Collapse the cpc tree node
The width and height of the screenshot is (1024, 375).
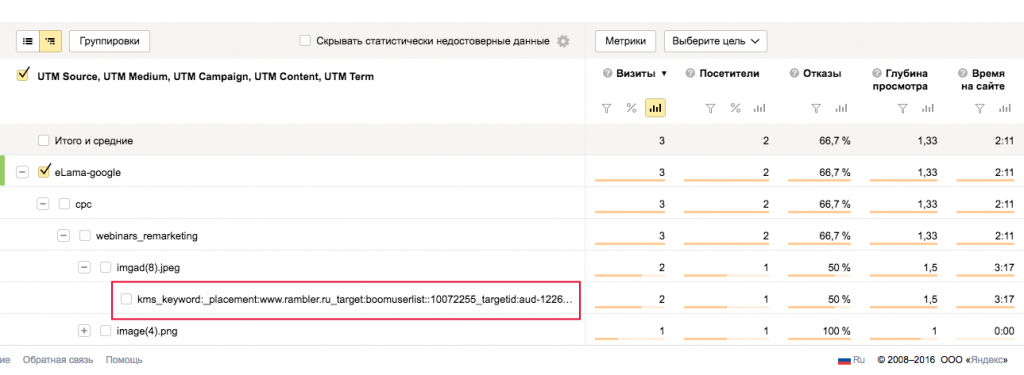tap(43, 204)
